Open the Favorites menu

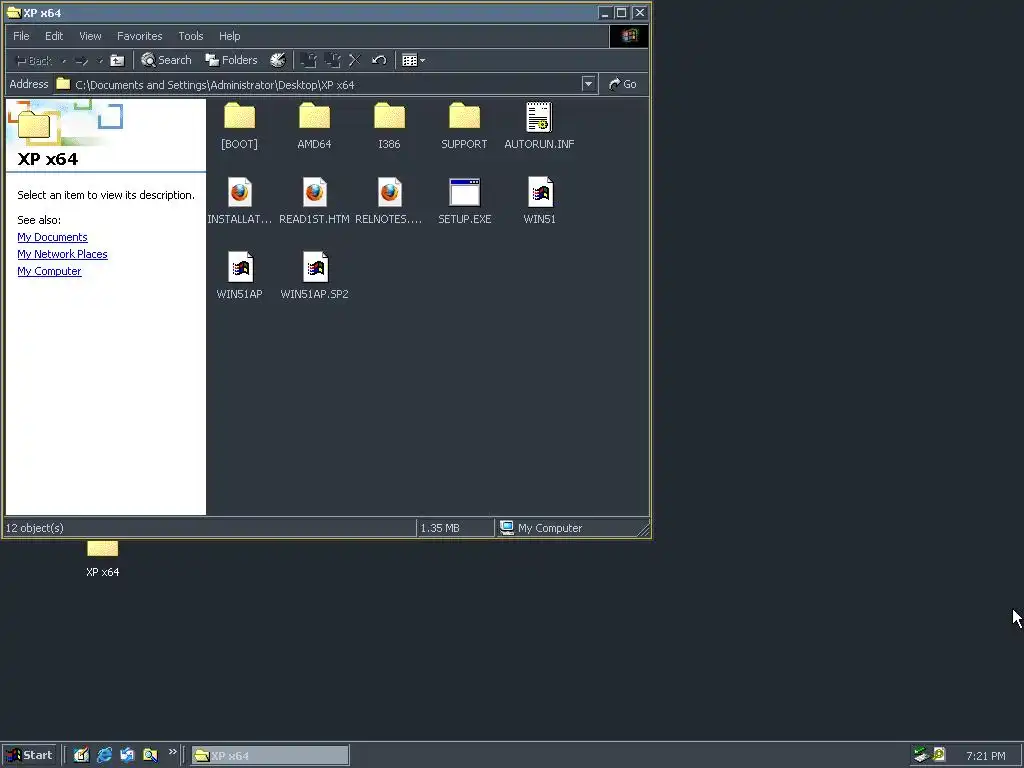click(x=140, y=36)
